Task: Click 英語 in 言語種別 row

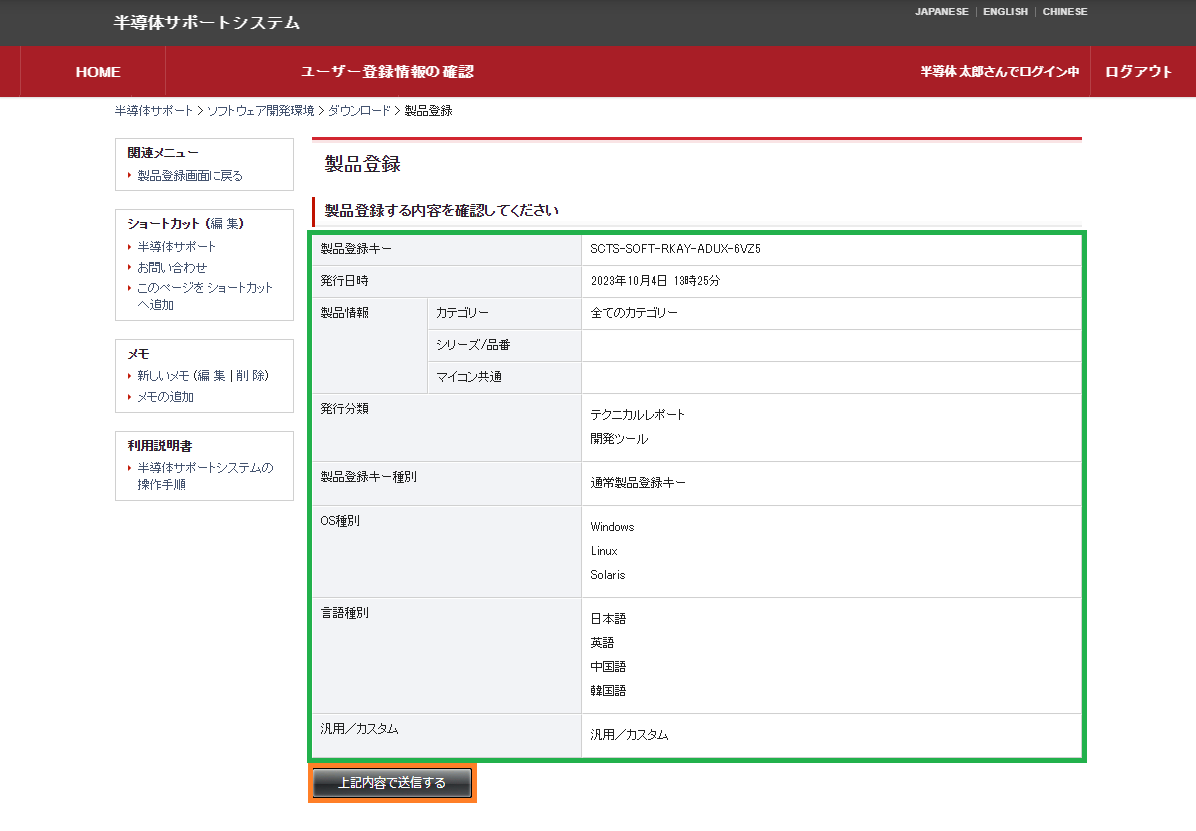Action: point(602,643)
